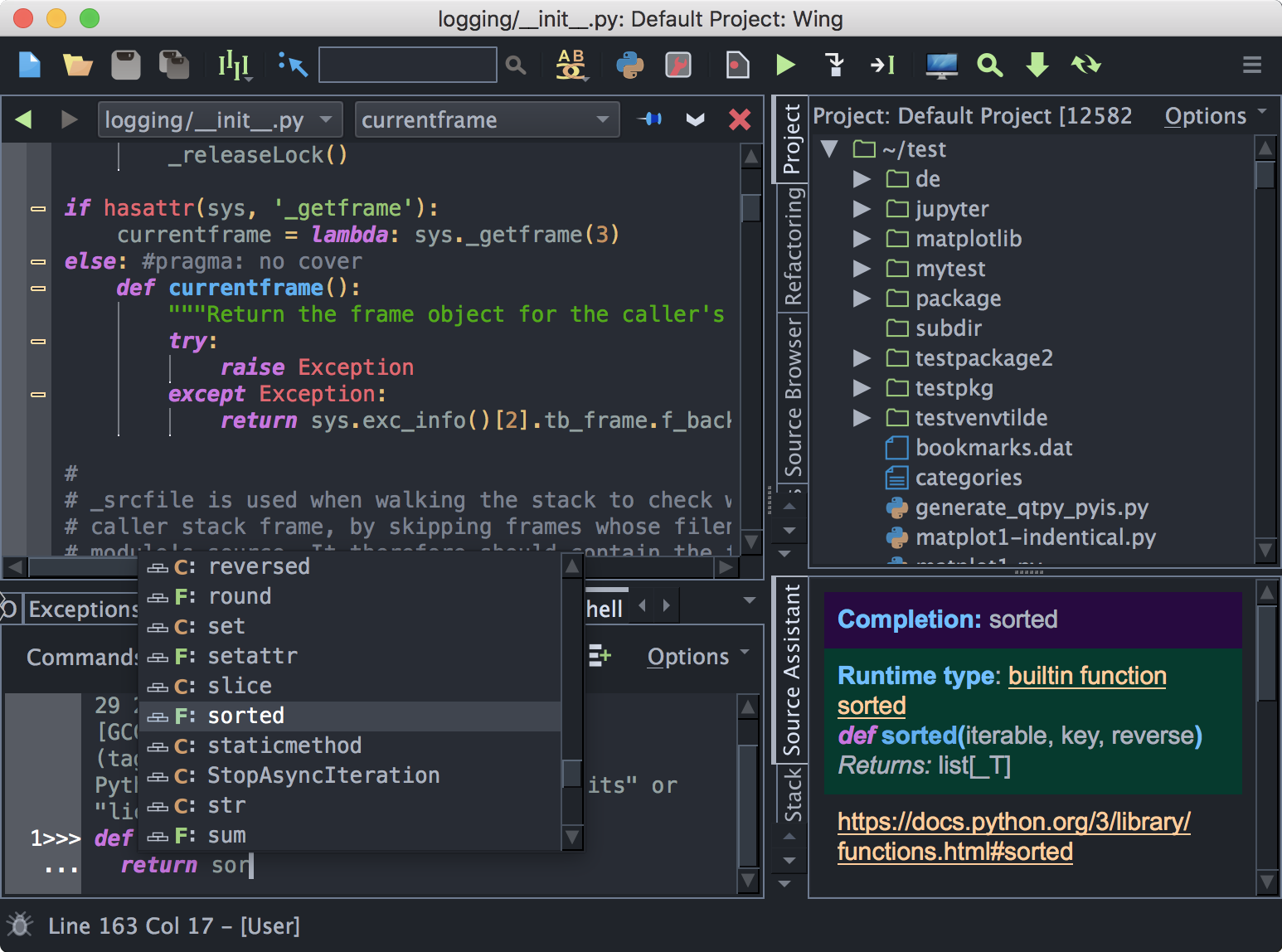Click the editor vertical scrollbar thumb

[x=750, y=207]
